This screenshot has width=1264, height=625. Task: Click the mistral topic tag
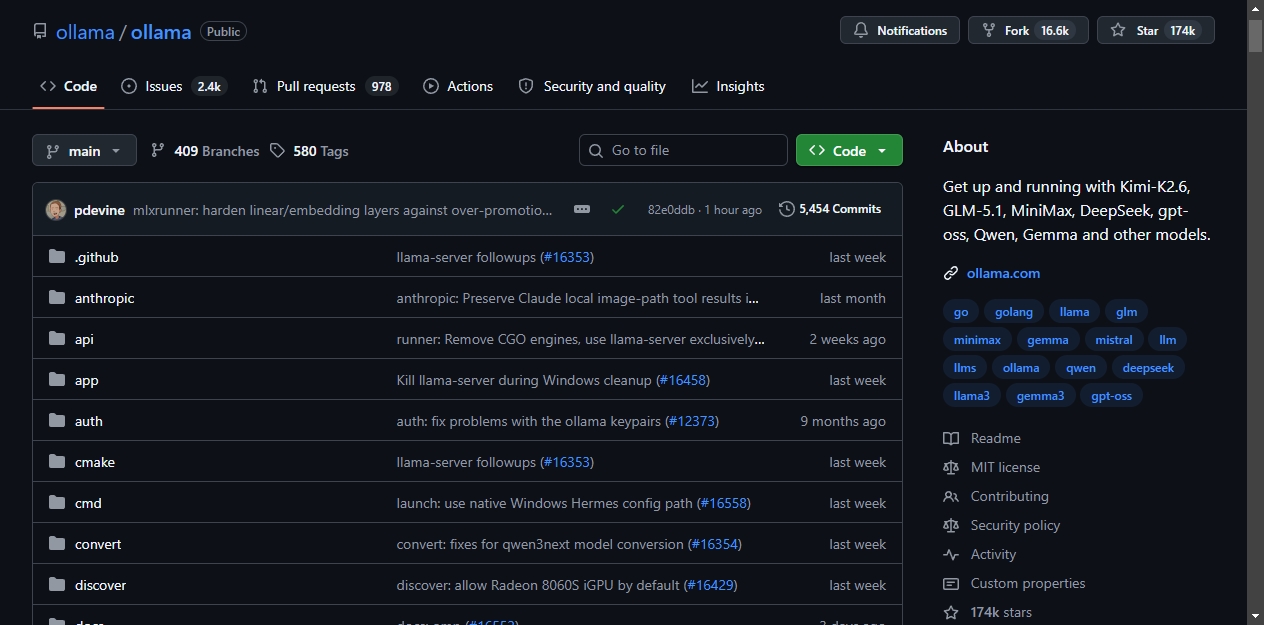tap(1113, 340)
